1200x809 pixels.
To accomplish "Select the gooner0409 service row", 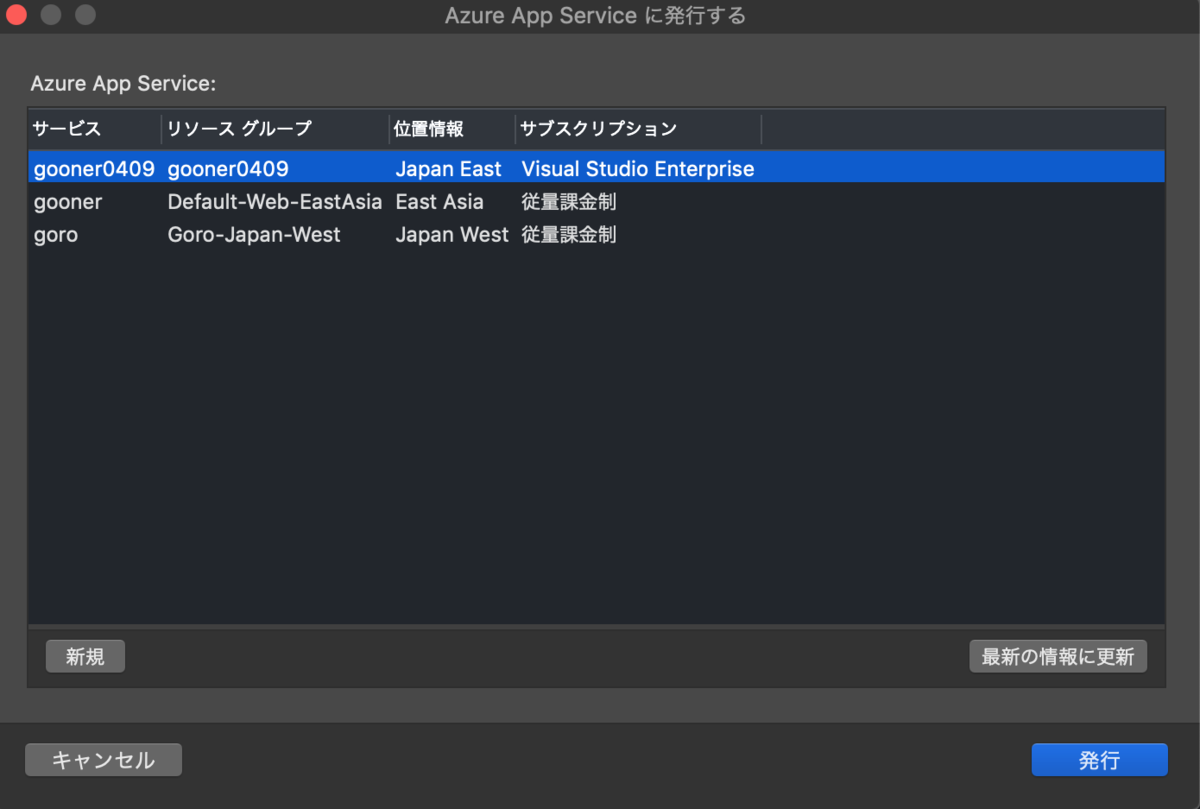I will (596, 169).
